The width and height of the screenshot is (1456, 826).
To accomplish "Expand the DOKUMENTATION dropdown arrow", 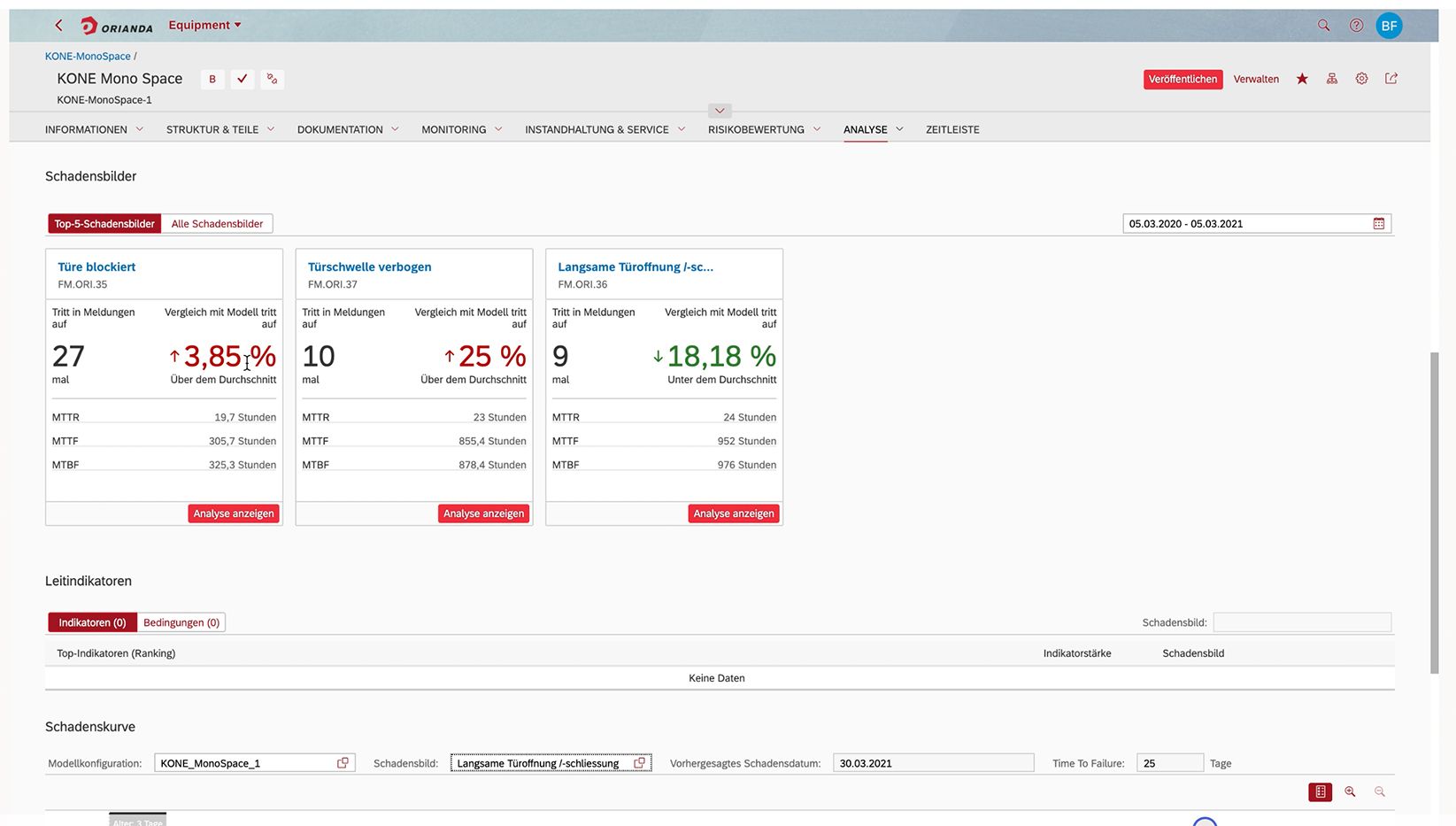I will [395, 129].
